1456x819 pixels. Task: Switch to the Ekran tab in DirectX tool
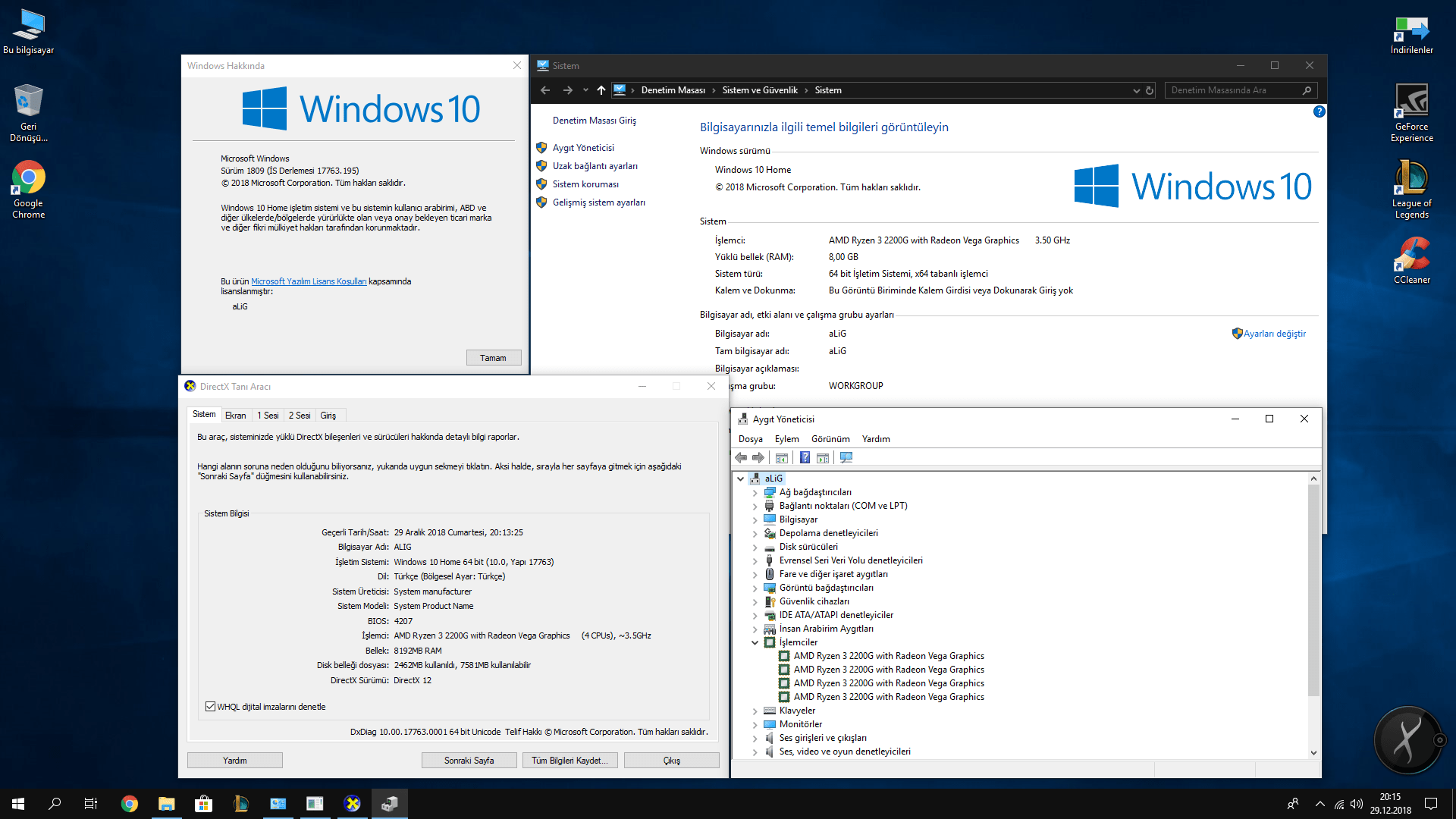pyautogui.click(x=235, y=416)
